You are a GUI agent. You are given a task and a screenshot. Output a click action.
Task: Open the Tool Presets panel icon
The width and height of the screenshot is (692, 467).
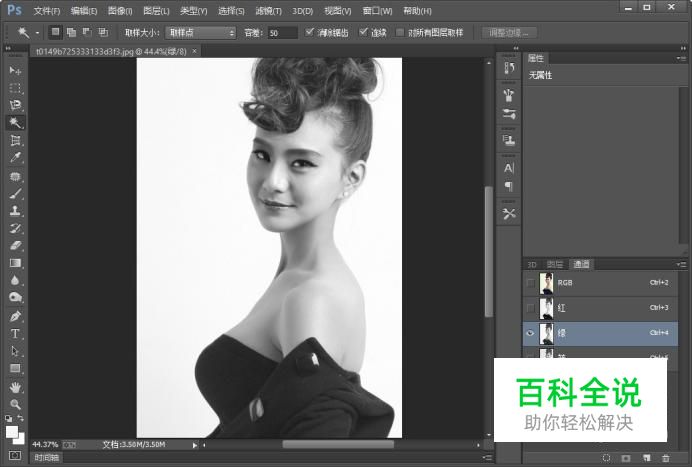(508, 214)
